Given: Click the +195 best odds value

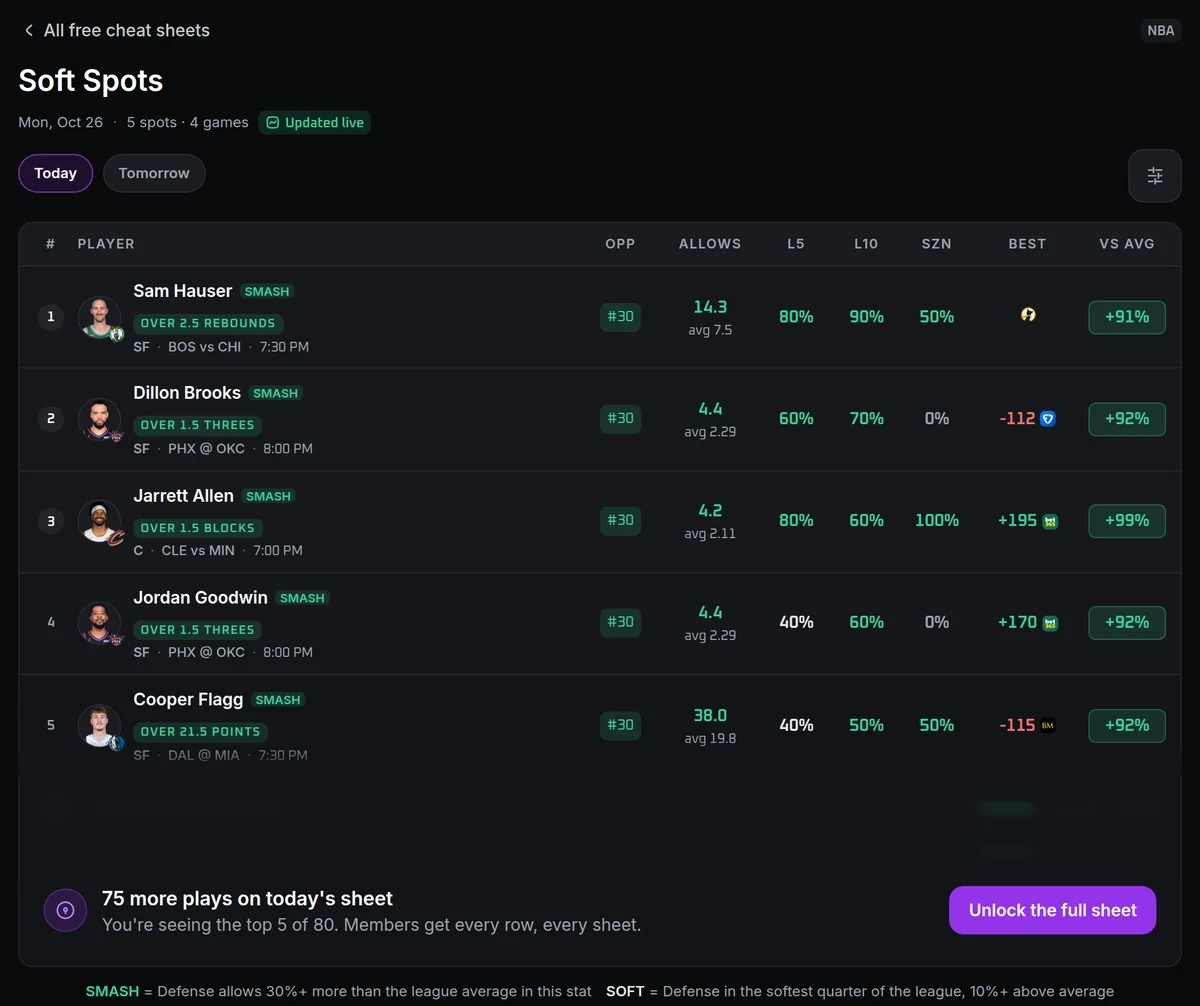Looking at the screenshot, I should click(x=1017, y=521).
